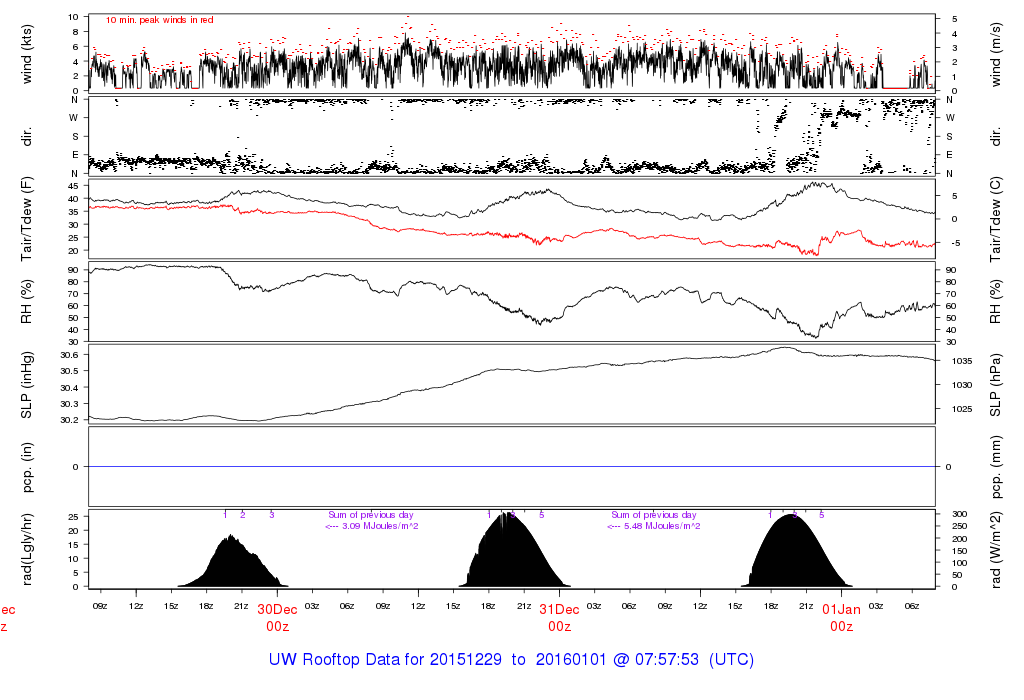Image resolution: width=1024 pixels, height=700 pixels.
Task: Jump to the 30Dec date marker
Action: point(277,609)
